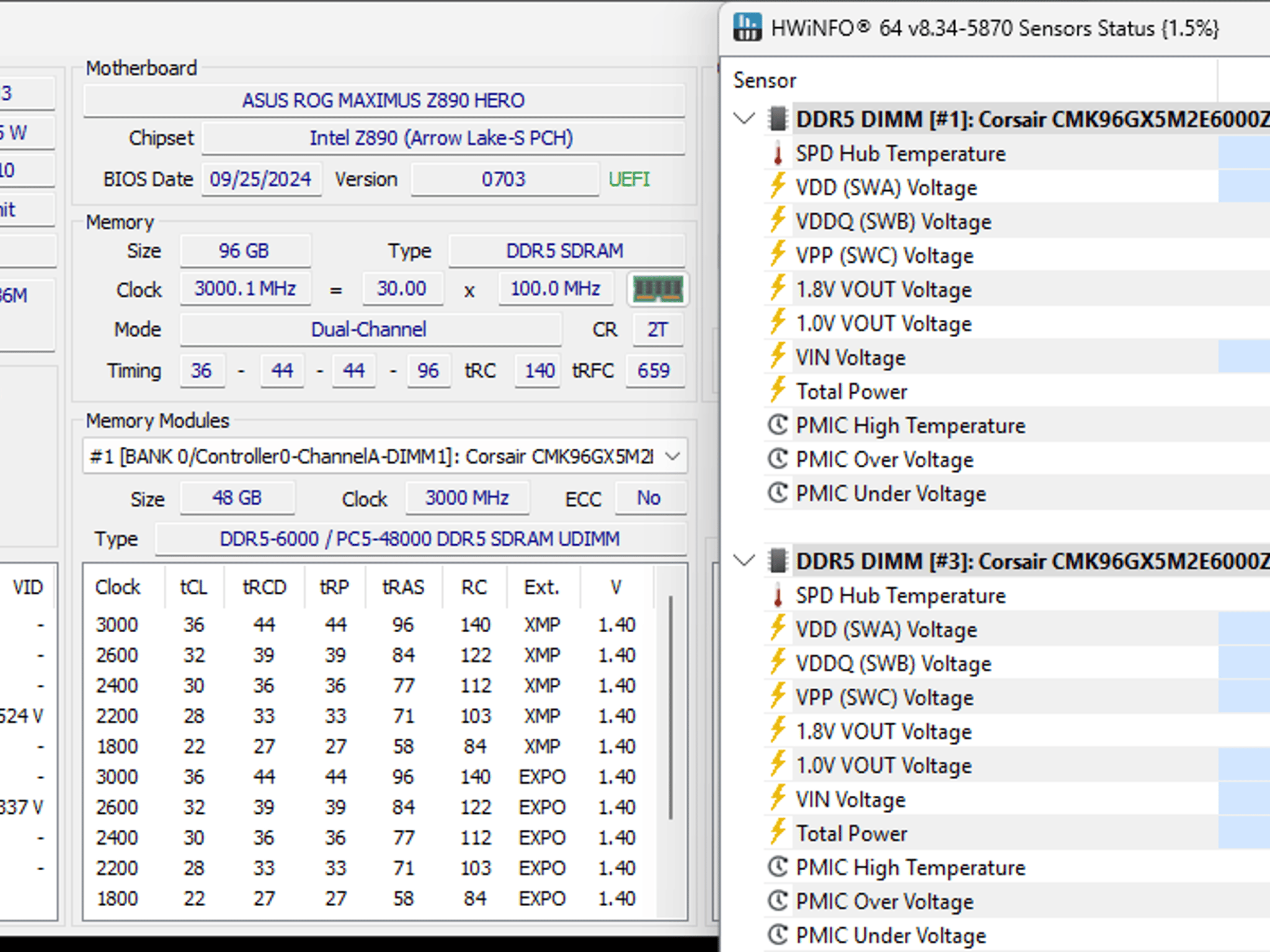Image resolution: width=1270 pixels, height=952 pixels.
Task: Click DIMM #1 VDDQ (SWB) Voltage bolt icon
Action: coord(778,221)
